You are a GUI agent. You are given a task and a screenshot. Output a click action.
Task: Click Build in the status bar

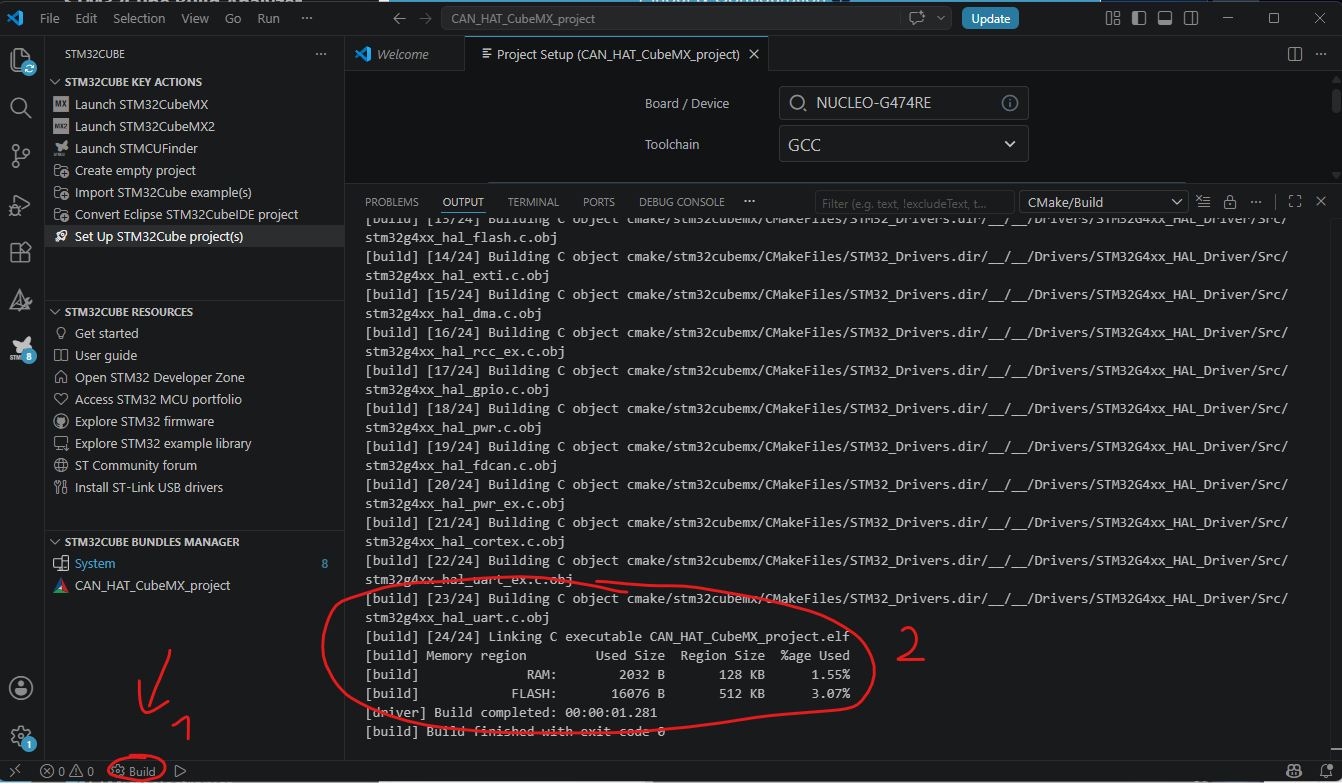pos(134,771)
